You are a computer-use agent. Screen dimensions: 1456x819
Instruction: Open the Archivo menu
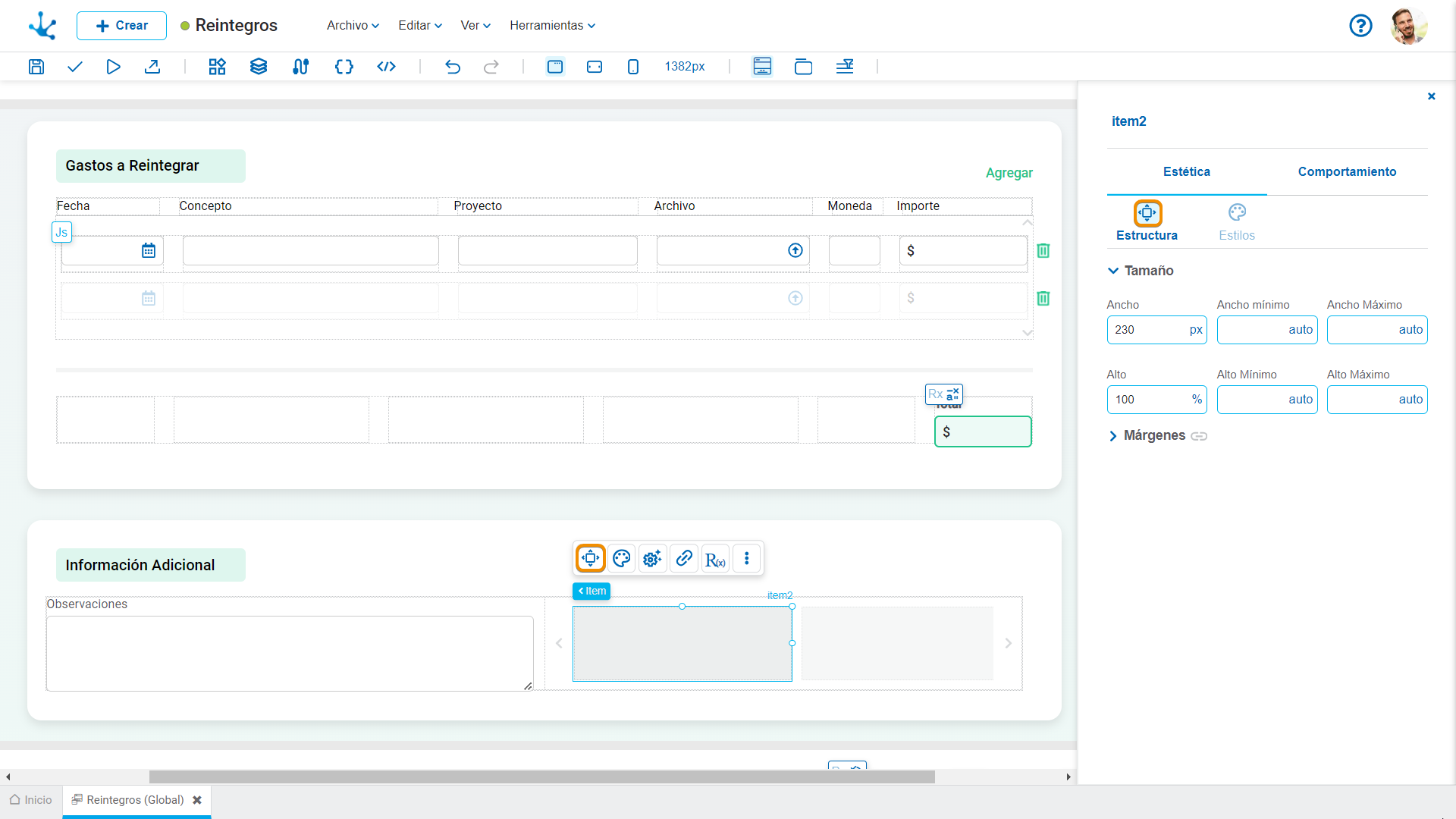click(353, 26)
